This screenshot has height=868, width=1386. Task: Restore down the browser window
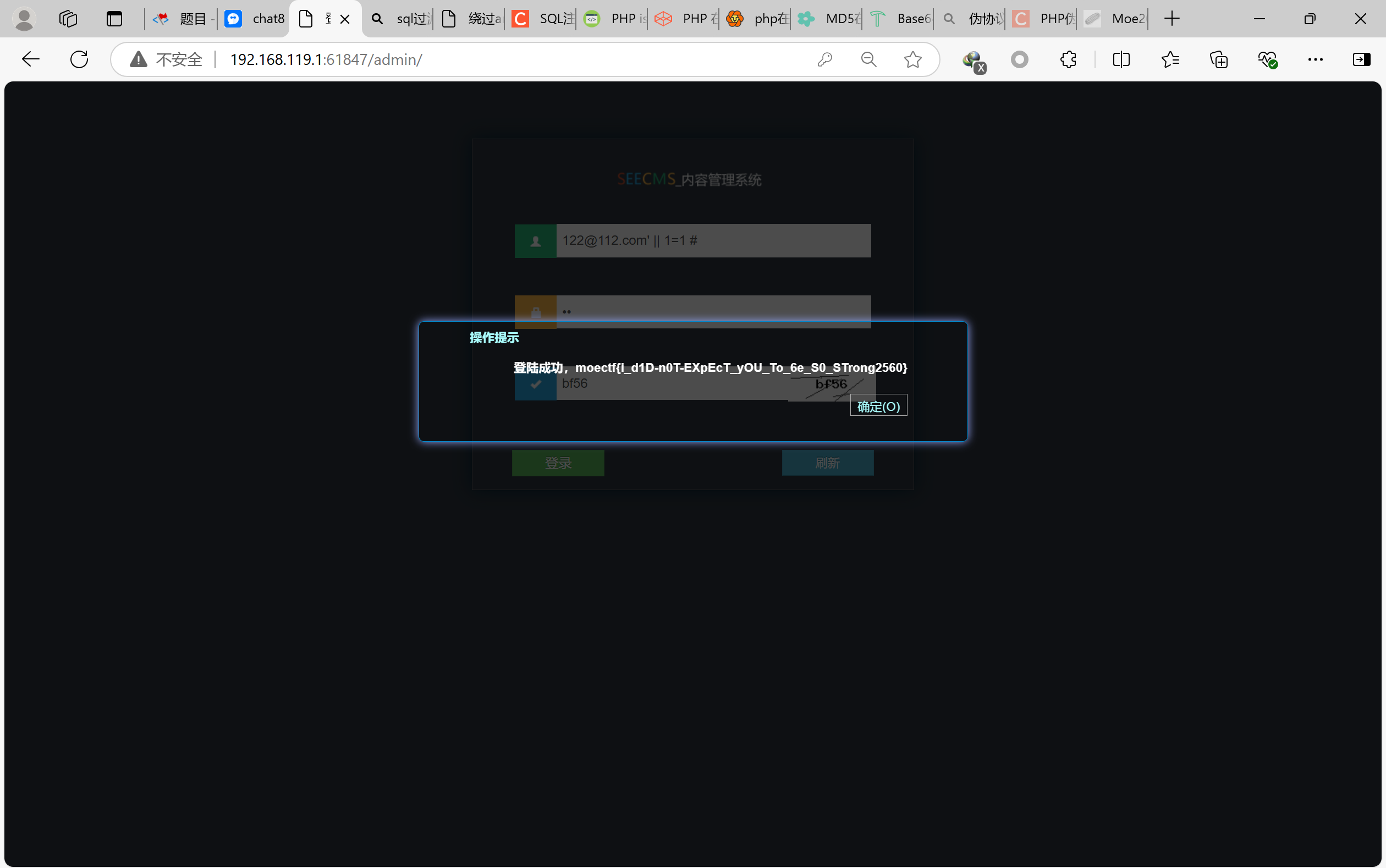pos(1310,19)
